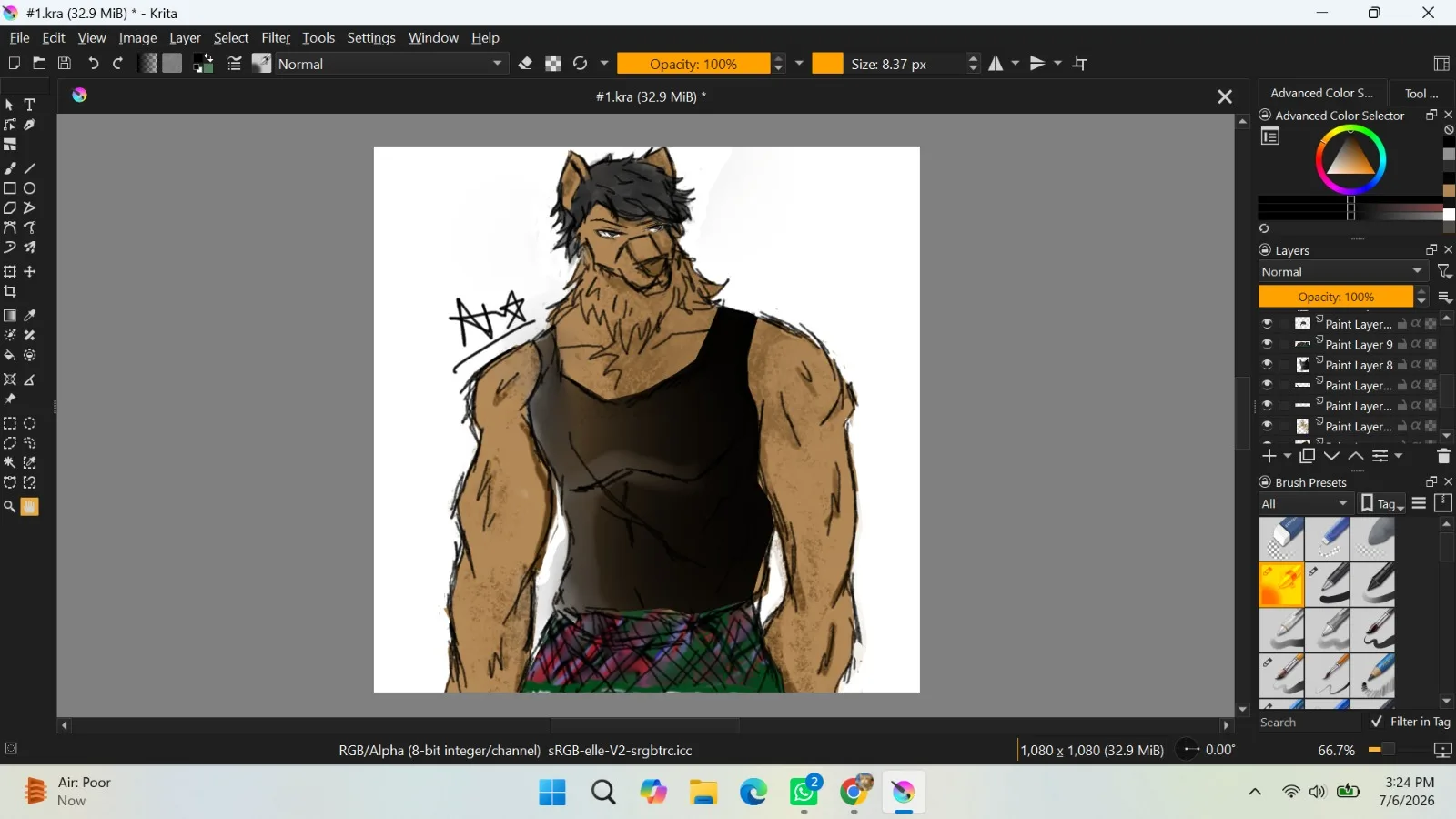Hide Paint Layer 8 visibility eye

click(1267, 365)
